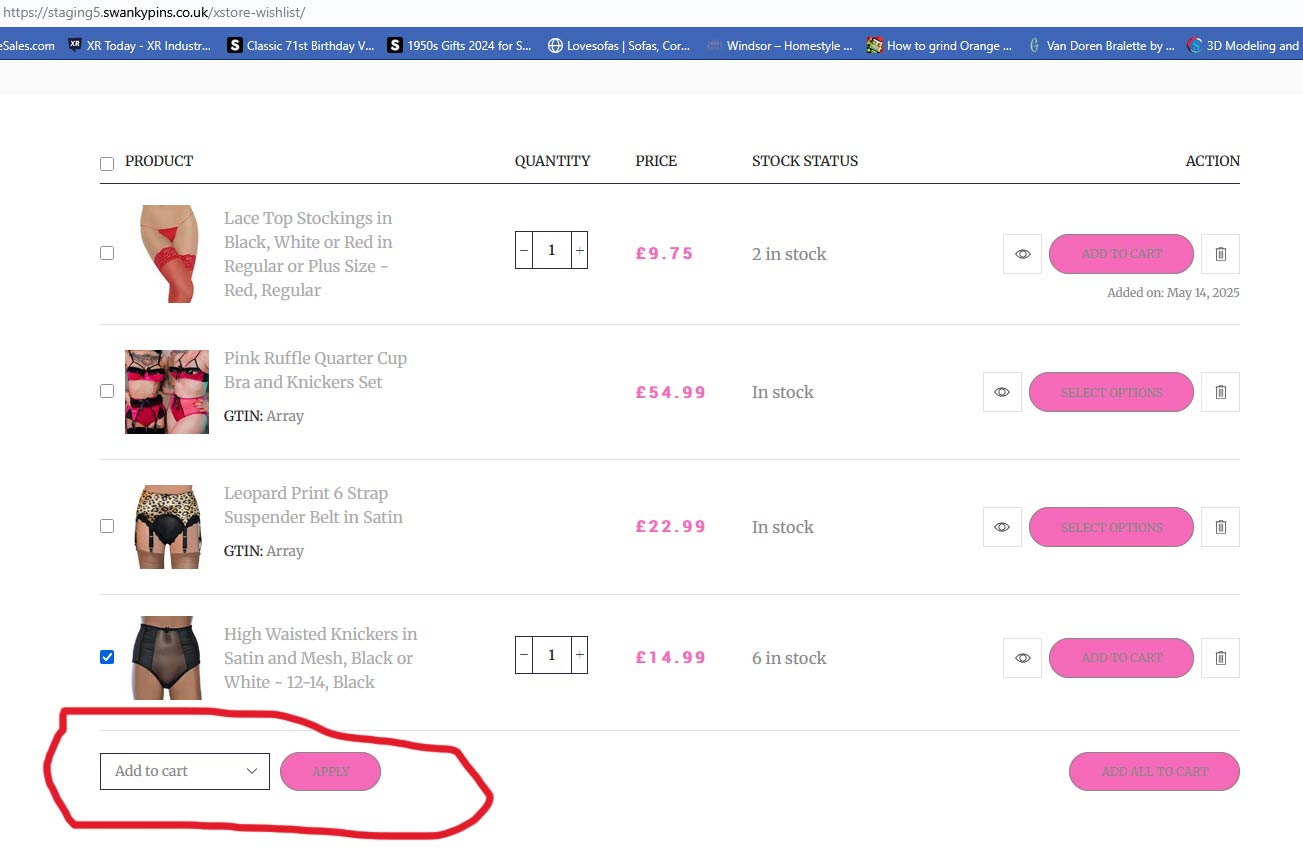Open Pink Ruffle Quarter Cup Bra product link
The width and height of the screenshot is (1303, 848).
tap(315, 370)
